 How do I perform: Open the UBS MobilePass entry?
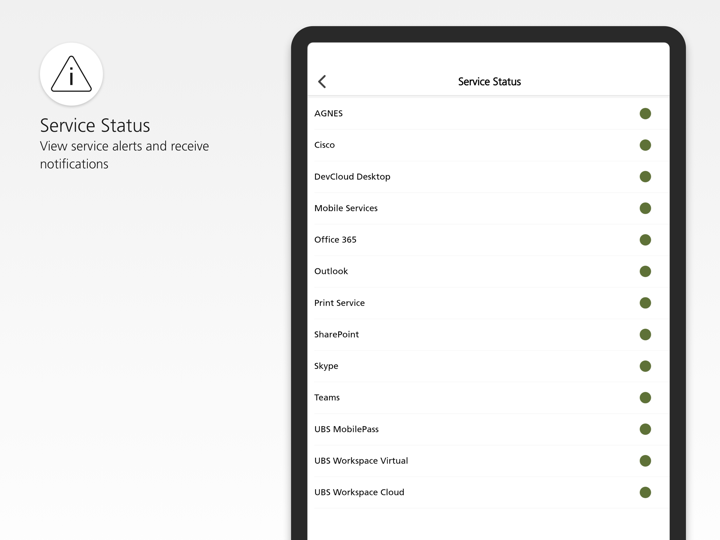click(346, 429)
